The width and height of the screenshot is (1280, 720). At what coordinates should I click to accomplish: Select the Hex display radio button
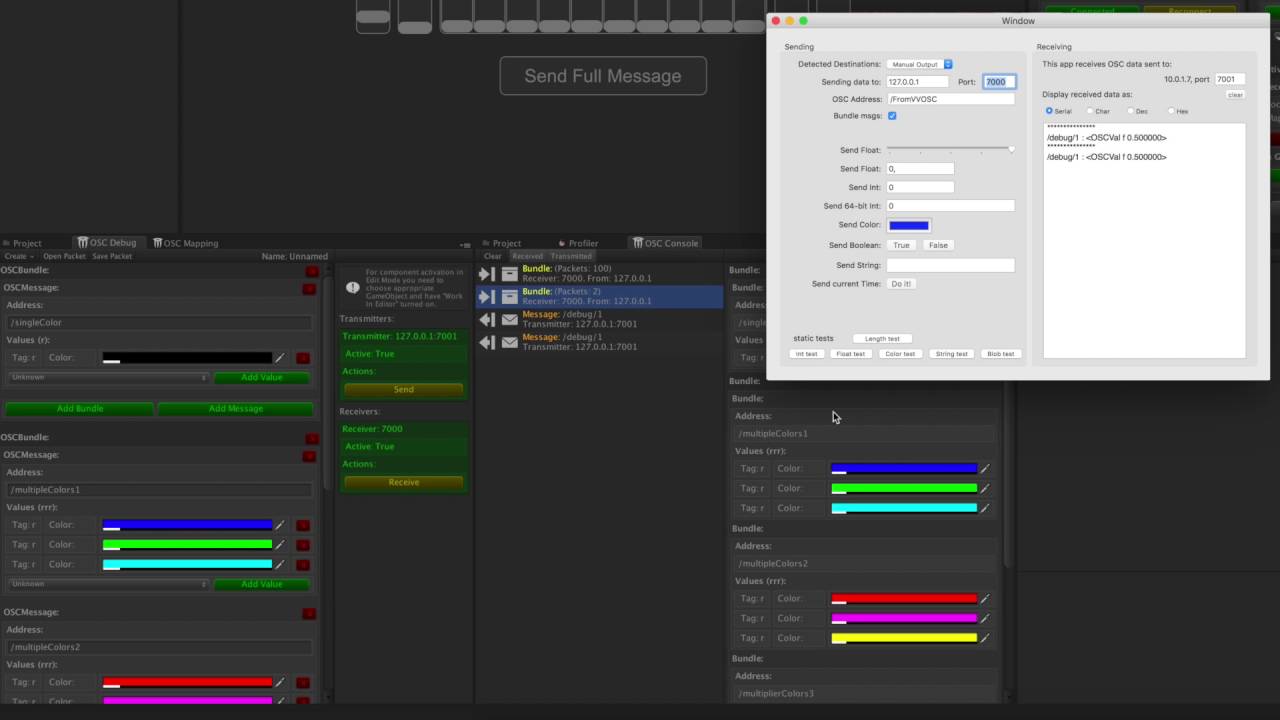[1171, 111]
